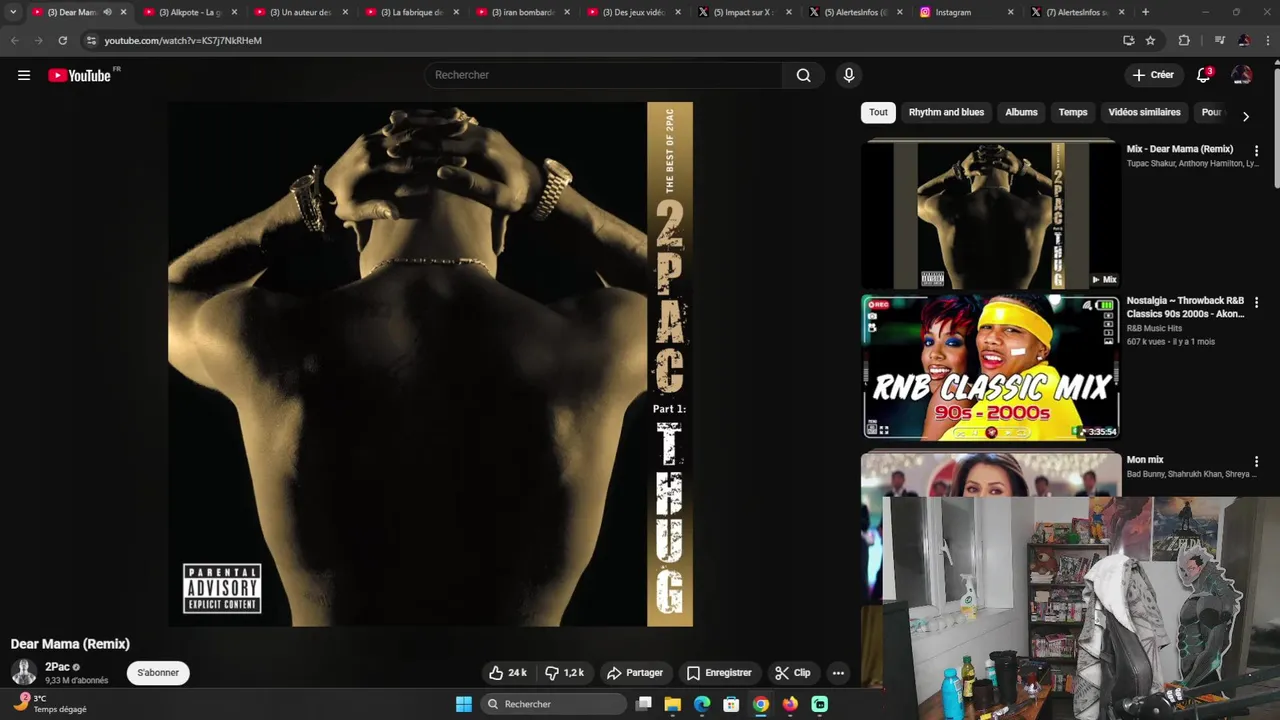Mute audio on Dear Mama tab
This screenshot has height=720, width=1280.
tap(107, 12)
